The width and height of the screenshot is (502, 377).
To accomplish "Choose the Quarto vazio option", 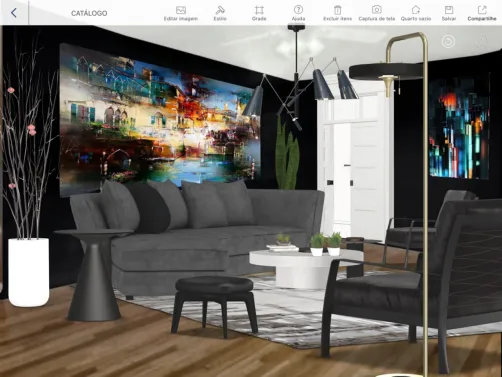I will (416, 13).
